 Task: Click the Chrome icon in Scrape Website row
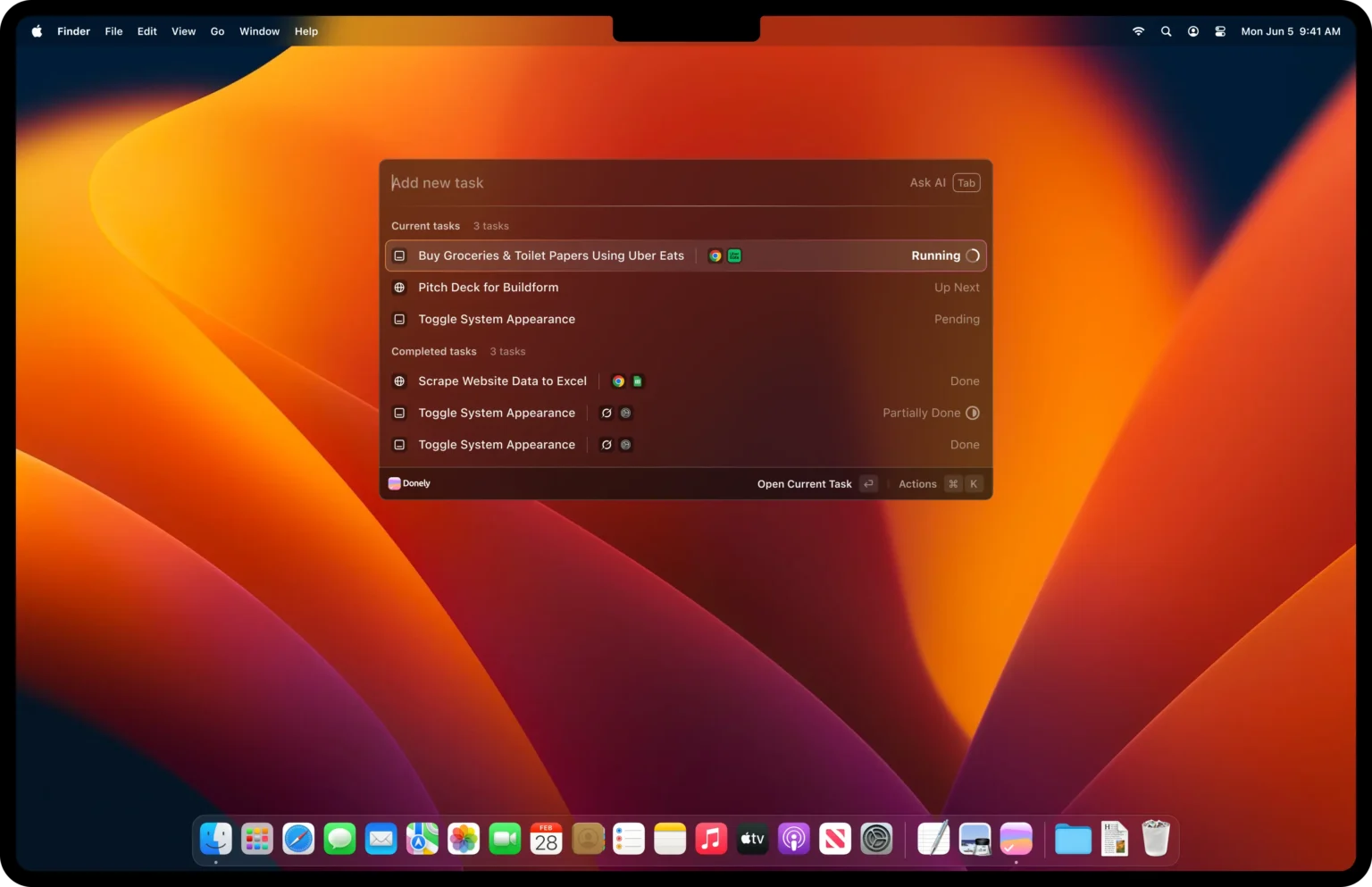pos(618,381)
